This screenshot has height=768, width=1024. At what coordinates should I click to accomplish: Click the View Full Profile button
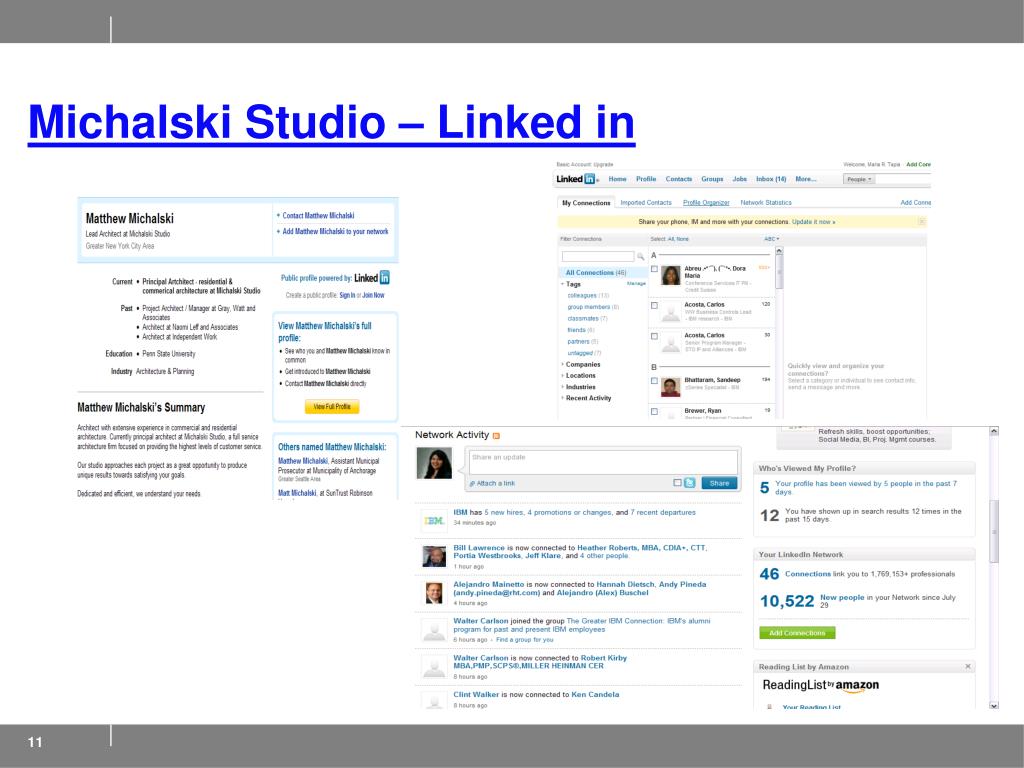[x=332, y=406]
